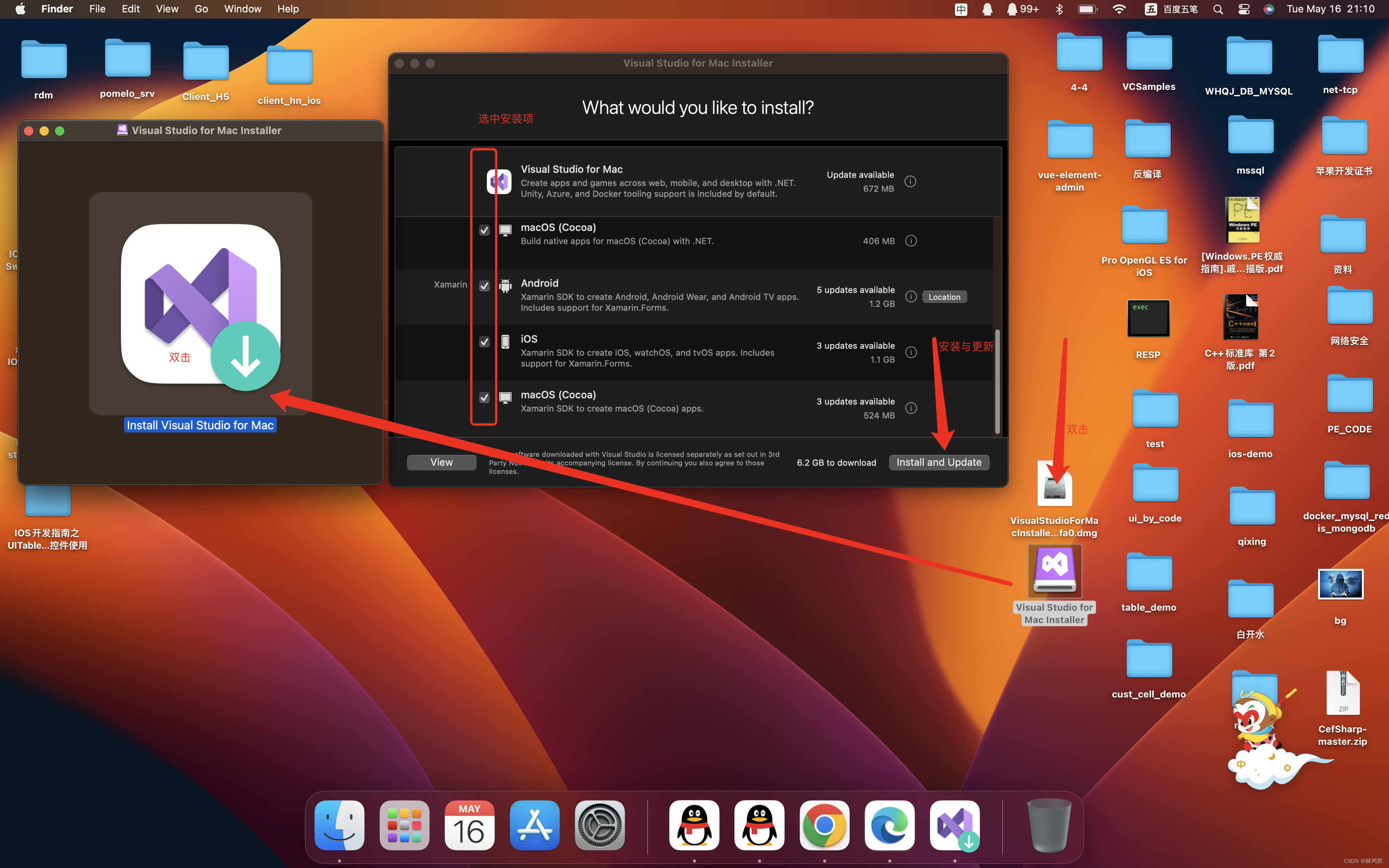Viewport: 1389px width, 868px height.
Task: Open Google Chrome from the Dock
Action: click(824, 825)
